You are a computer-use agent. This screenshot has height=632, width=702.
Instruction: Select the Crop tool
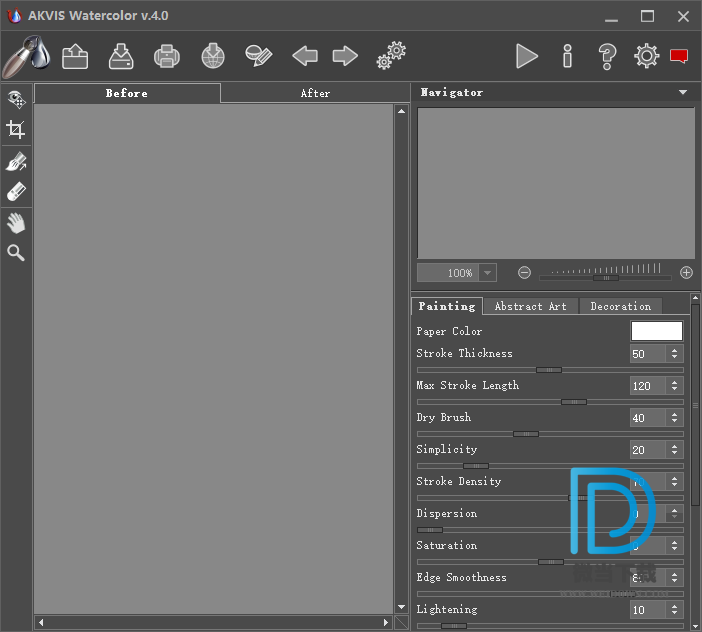[x=16, y=129]
